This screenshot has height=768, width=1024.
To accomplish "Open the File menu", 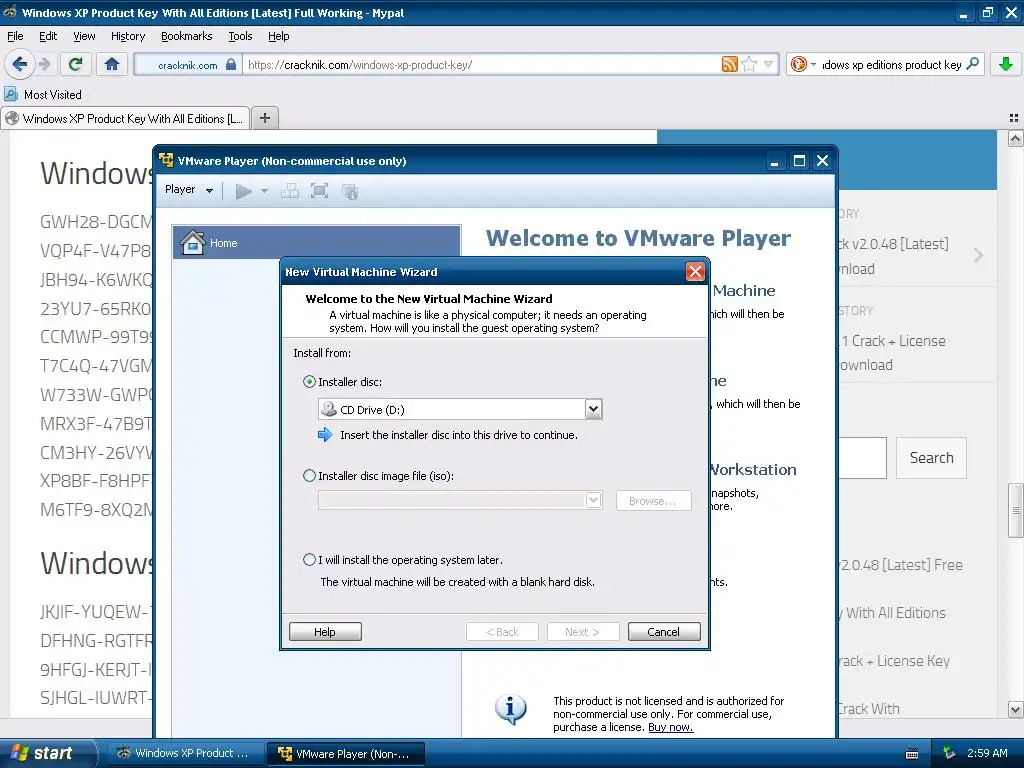I will coord(15,36).
